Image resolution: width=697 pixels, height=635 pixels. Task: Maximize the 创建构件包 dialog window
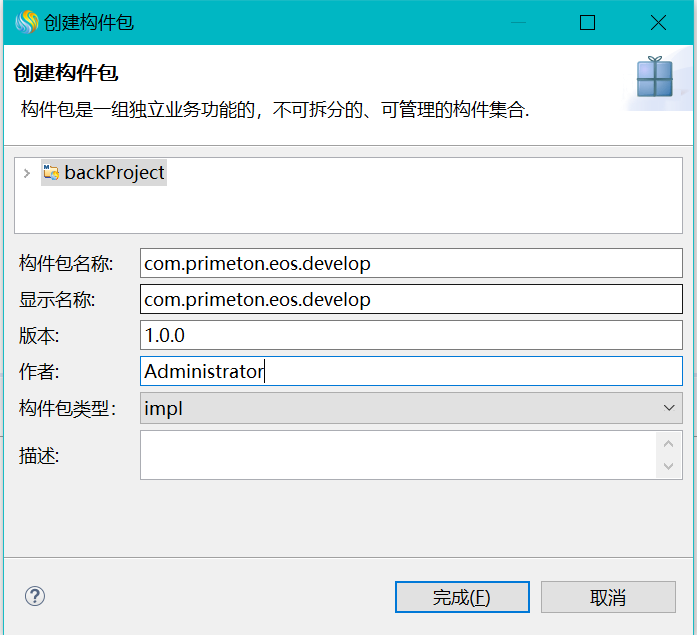click(x=587, y=22)
